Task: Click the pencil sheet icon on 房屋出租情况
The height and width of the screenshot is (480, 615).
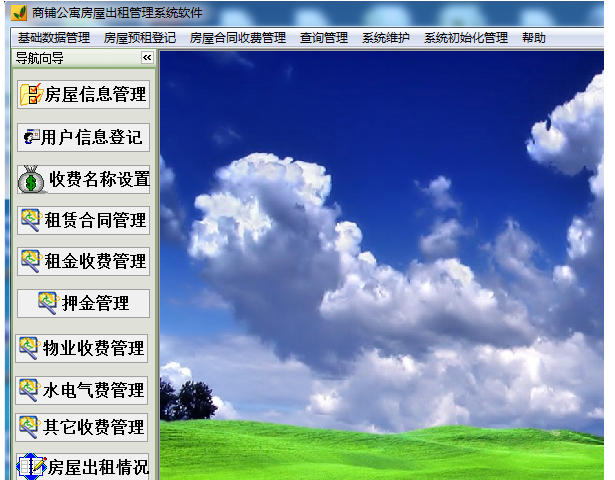Action: tap(31, 467)
